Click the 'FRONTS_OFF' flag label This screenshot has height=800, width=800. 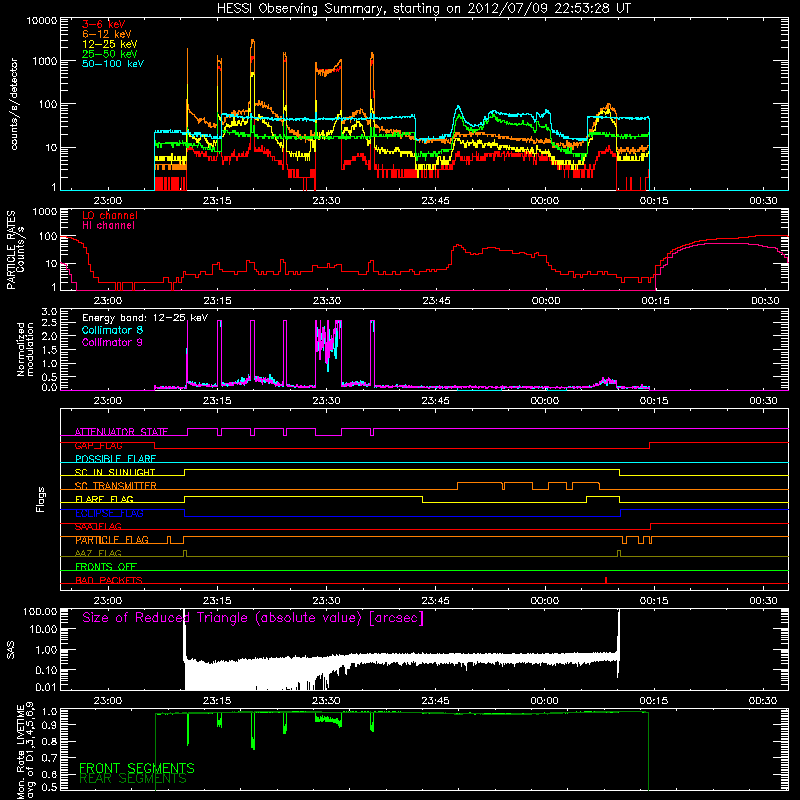tap(106, 567)
